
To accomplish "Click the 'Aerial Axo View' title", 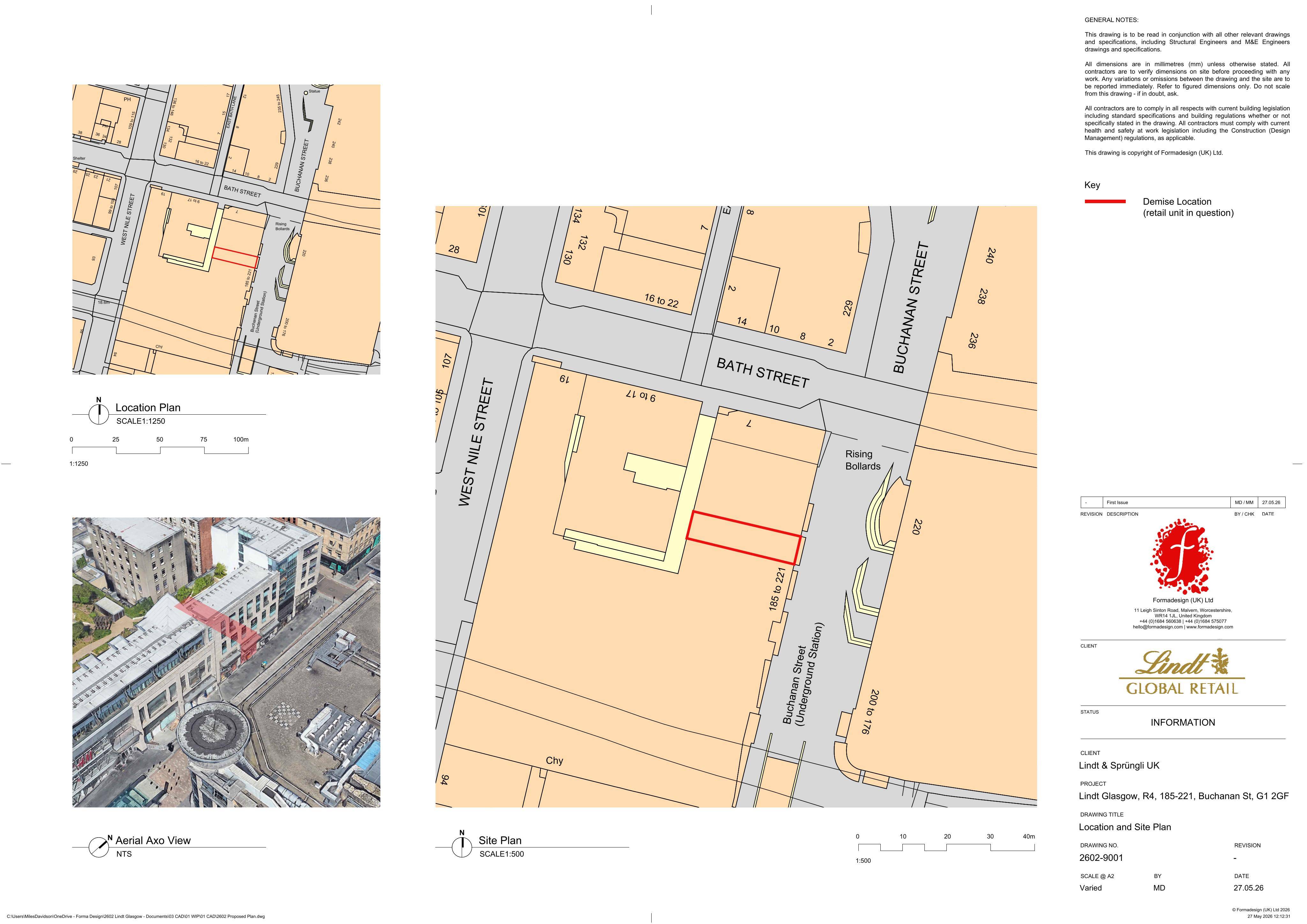I will 153,840.
